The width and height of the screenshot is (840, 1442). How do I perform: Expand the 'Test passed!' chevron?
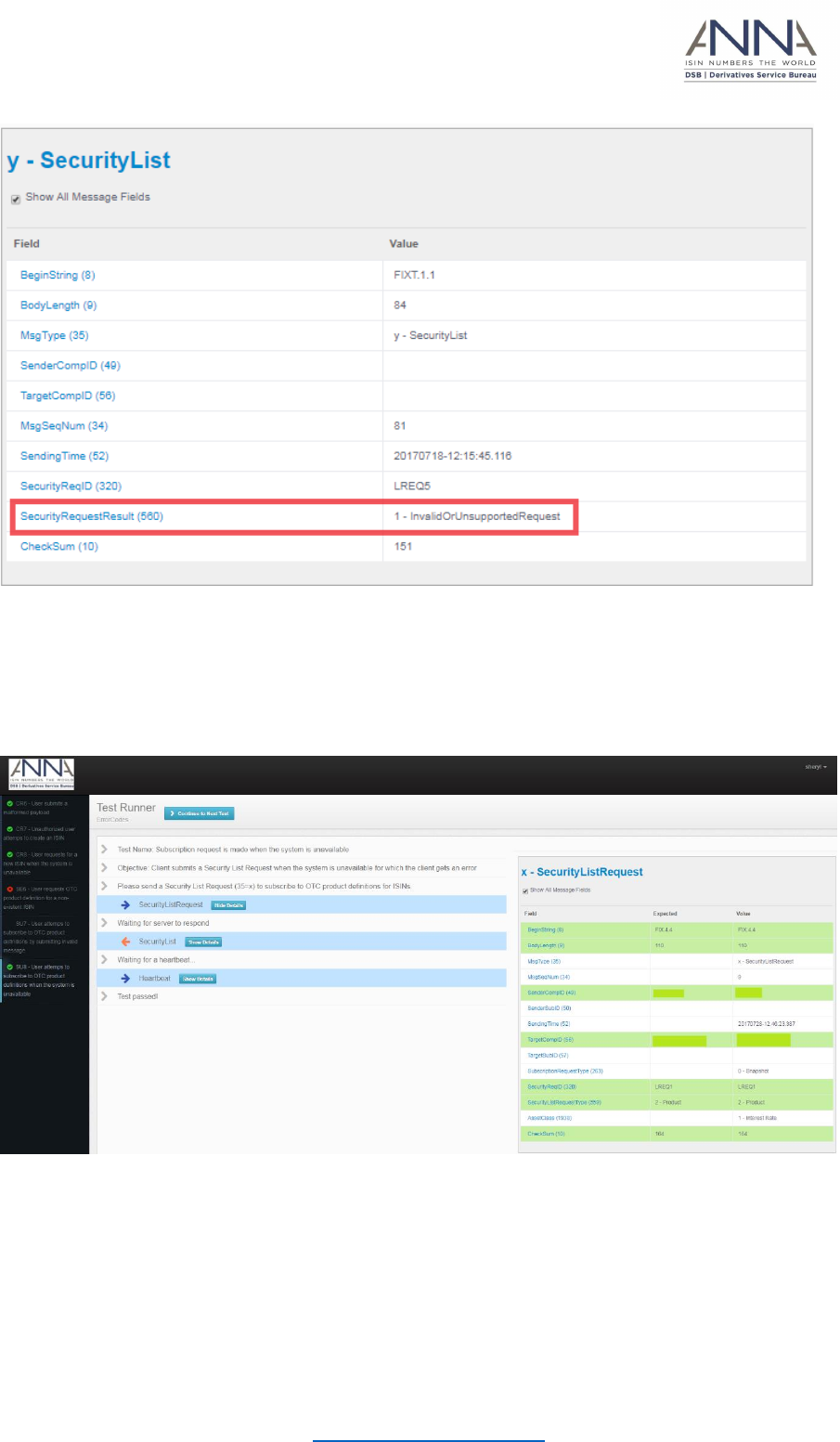tap(104, 996)
